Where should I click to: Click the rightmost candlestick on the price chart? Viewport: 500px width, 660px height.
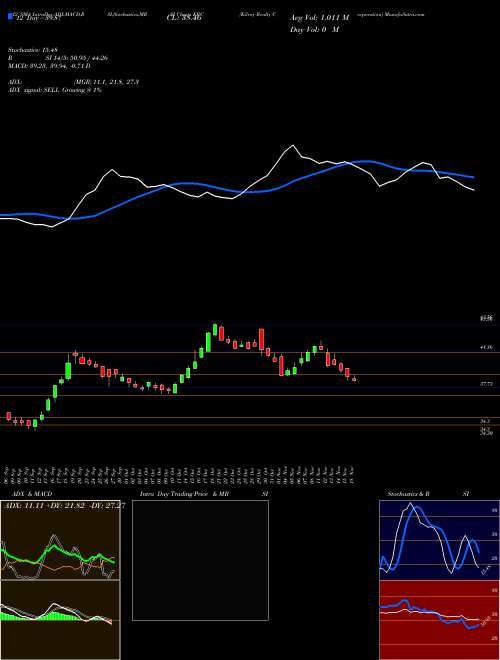354,379
